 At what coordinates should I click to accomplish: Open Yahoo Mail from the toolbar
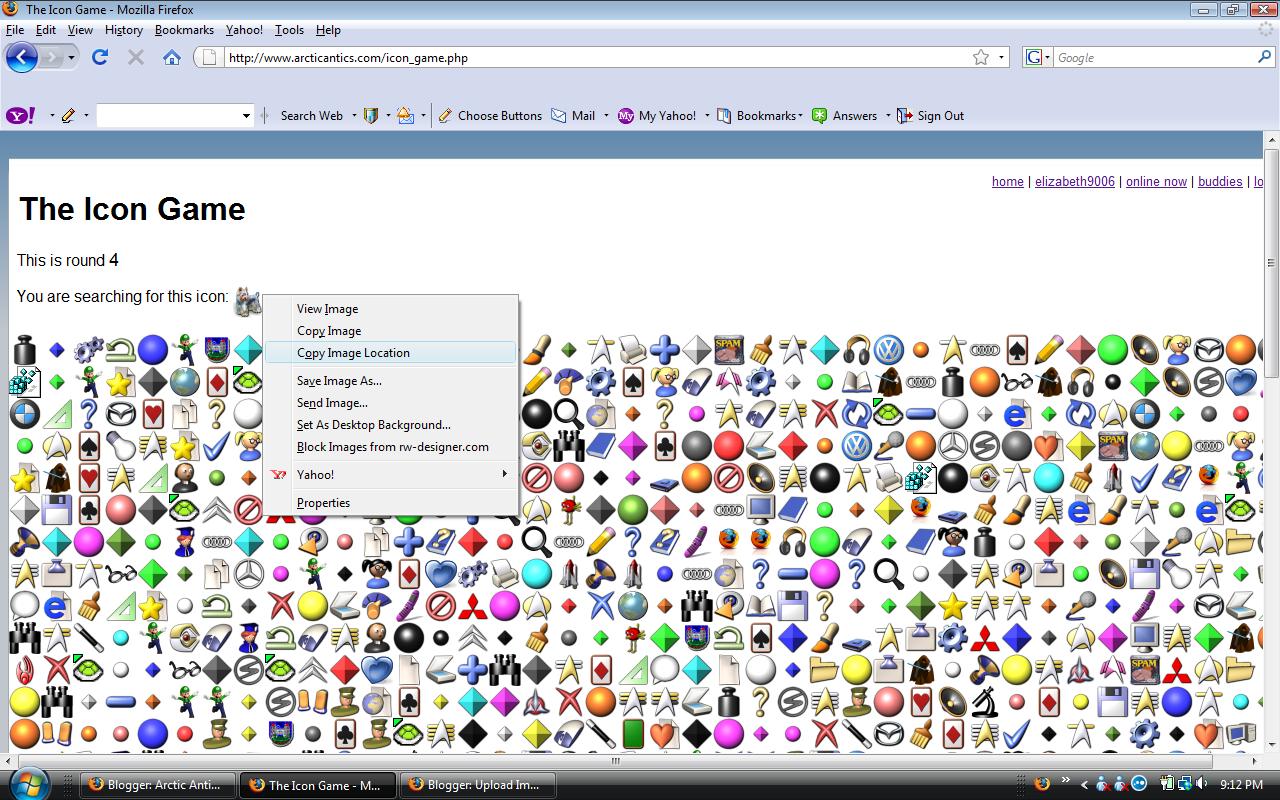pos(574,116)
